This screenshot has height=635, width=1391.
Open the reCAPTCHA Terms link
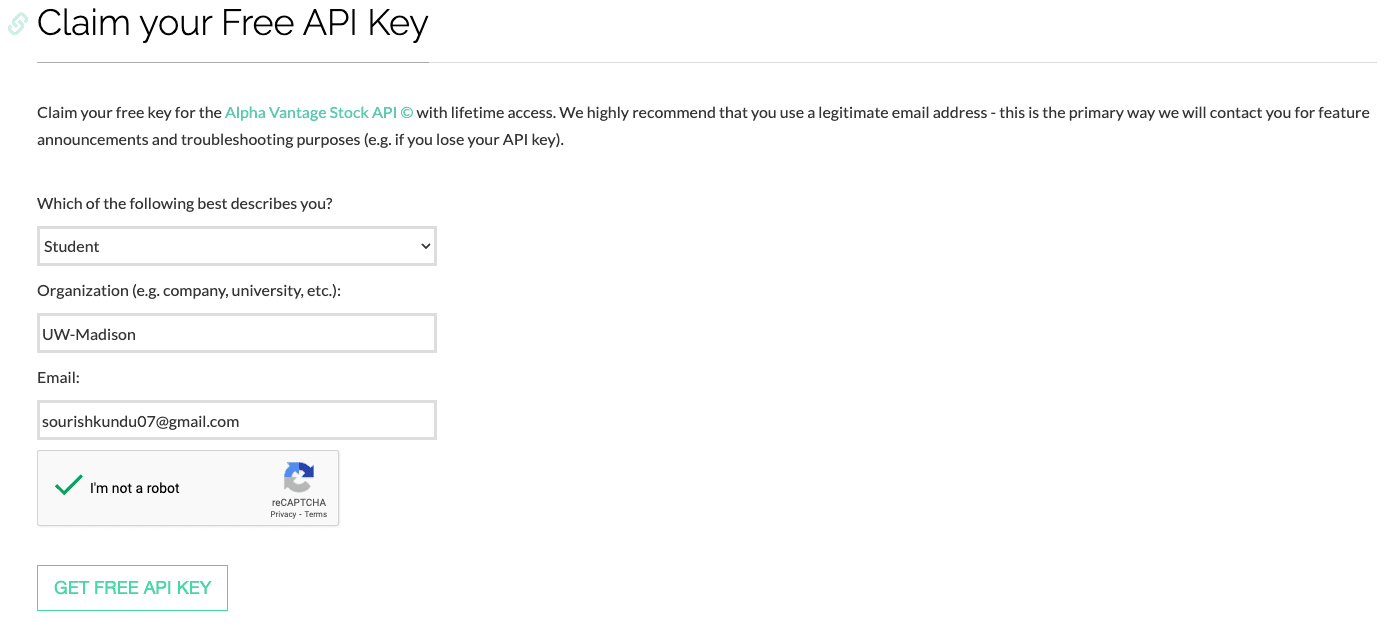[x=316, y=514]
